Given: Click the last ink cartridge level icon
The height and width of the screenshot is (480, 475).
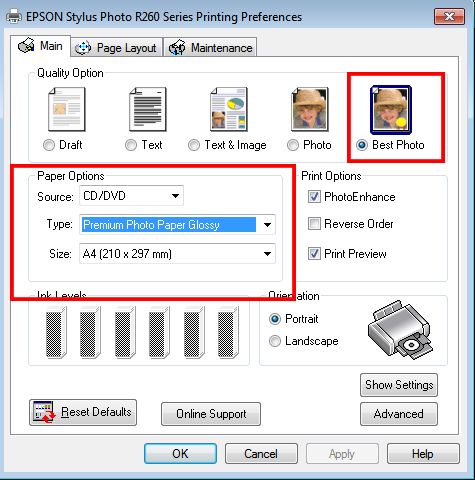Looking at the screenshot, I should (x=228, y=332).
